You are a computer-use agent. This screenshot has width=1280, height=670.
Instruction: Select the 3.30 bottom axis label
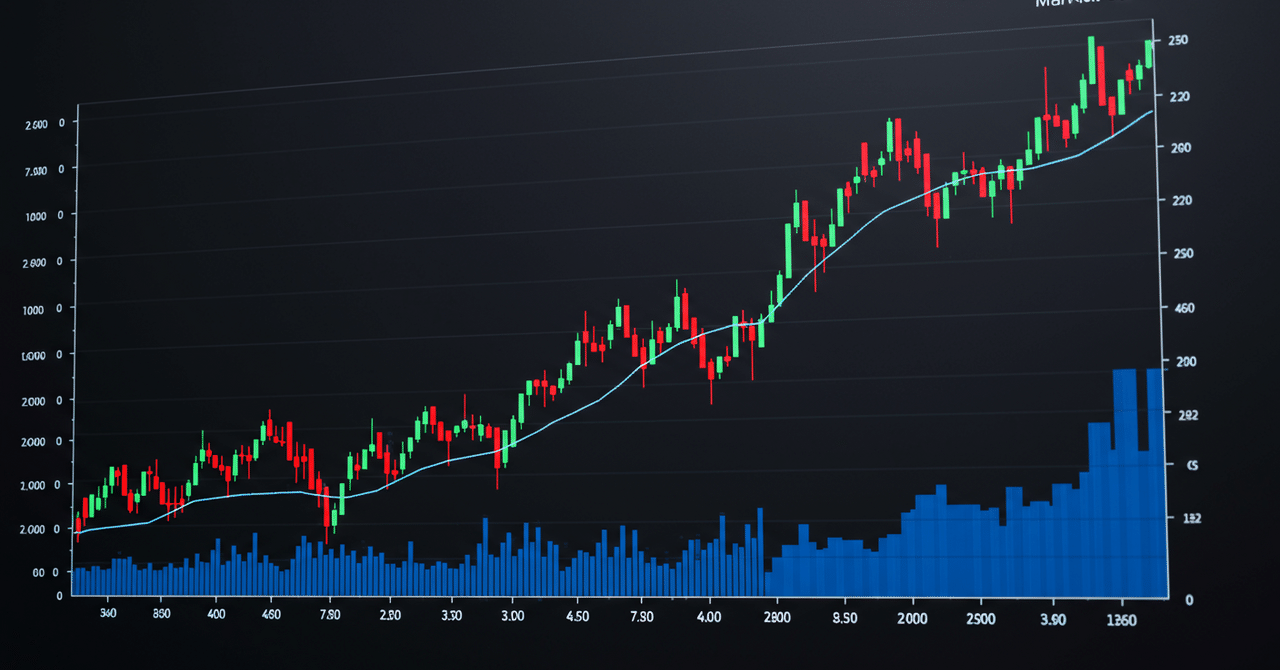[450, 616]
